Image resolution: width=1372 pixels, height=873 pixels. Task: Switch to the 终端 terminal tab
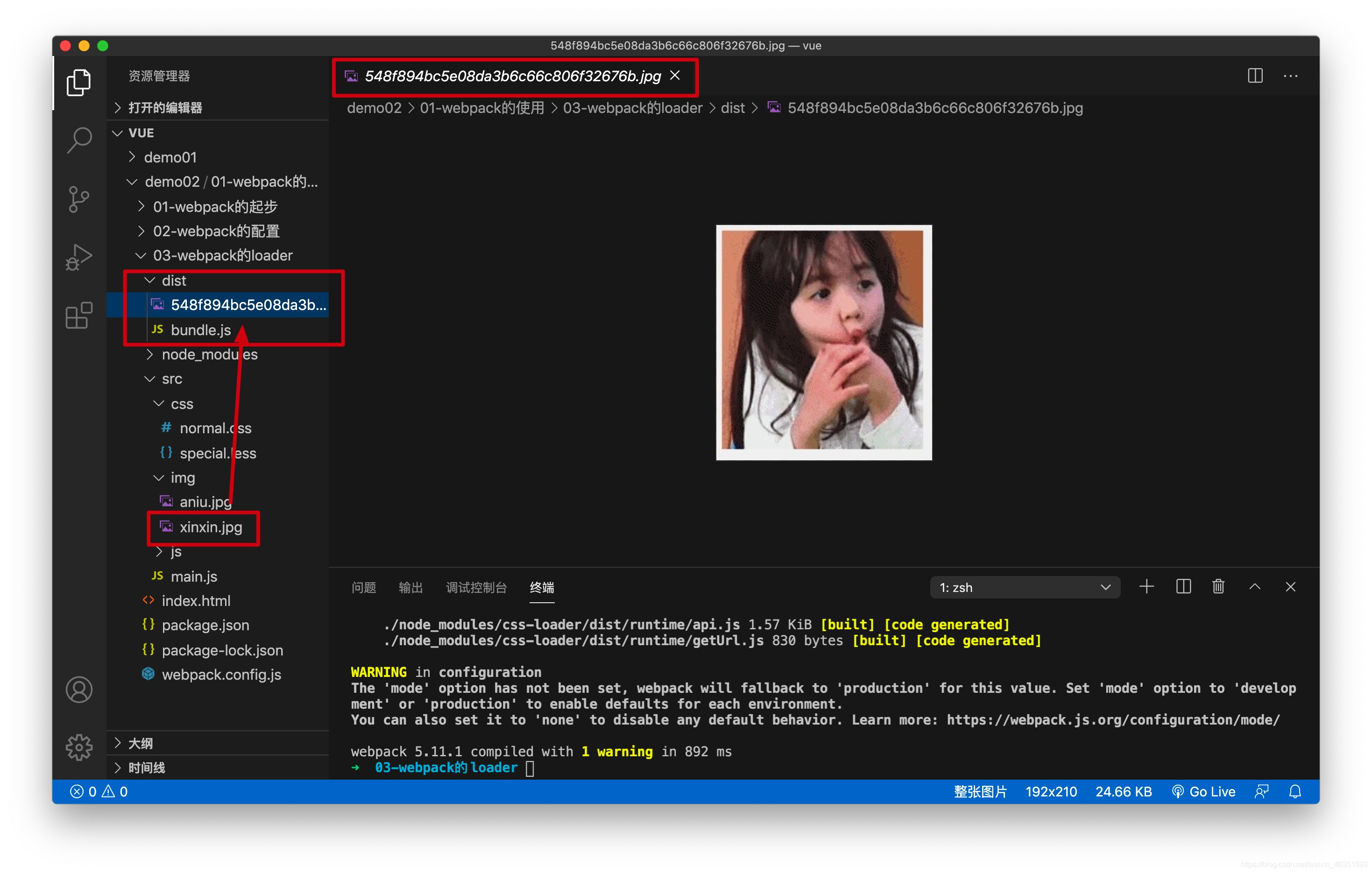pos(542,587)
